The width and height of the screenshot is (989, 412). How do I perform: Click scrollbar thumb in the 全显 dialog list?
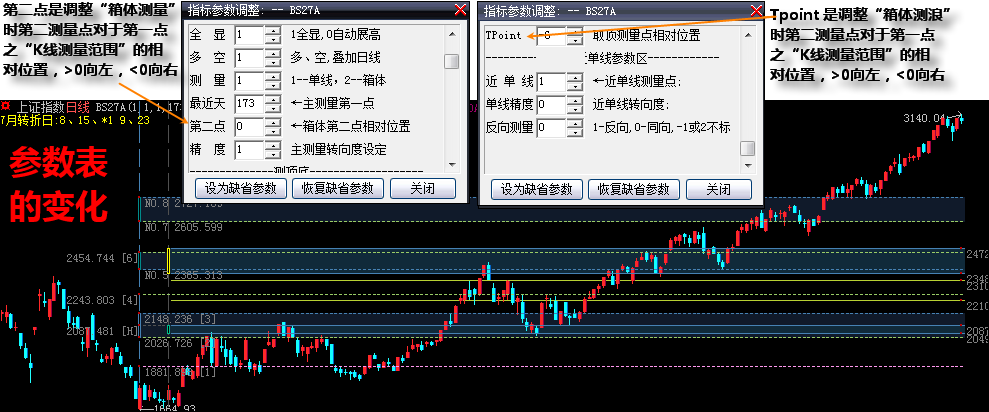[451, 61]
